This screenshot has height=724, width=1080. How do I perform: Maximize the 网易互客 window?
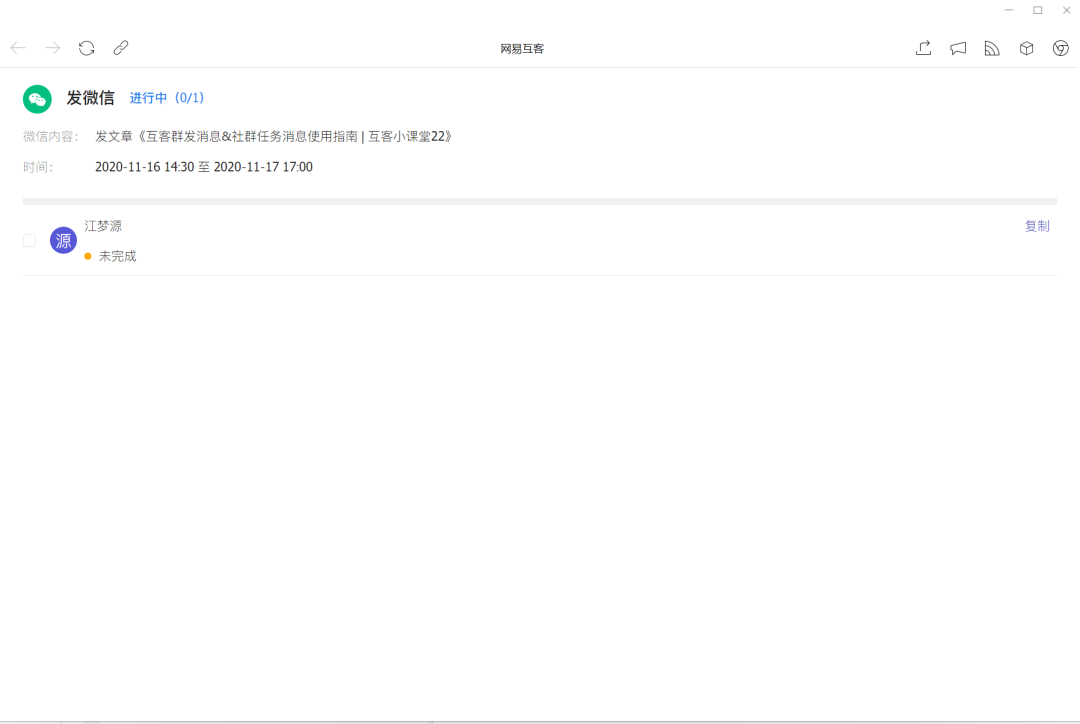pos(1038,10)
